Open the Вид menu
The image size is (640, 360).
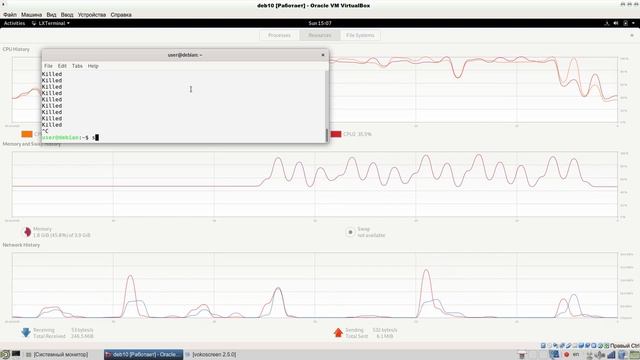tap(51, 14)
